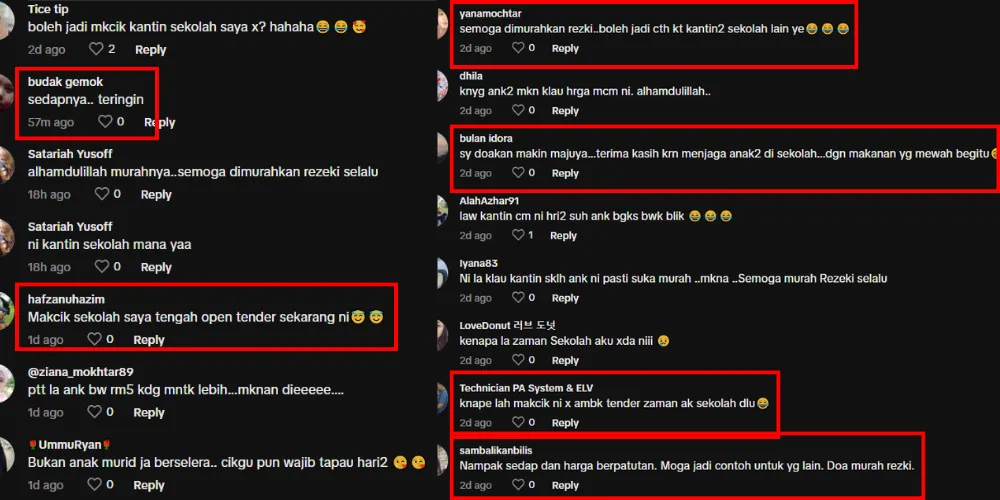Screen dimensions: 1000x500
Task: View hafzanuhazim's profile picture
Action: coord(5,311)
